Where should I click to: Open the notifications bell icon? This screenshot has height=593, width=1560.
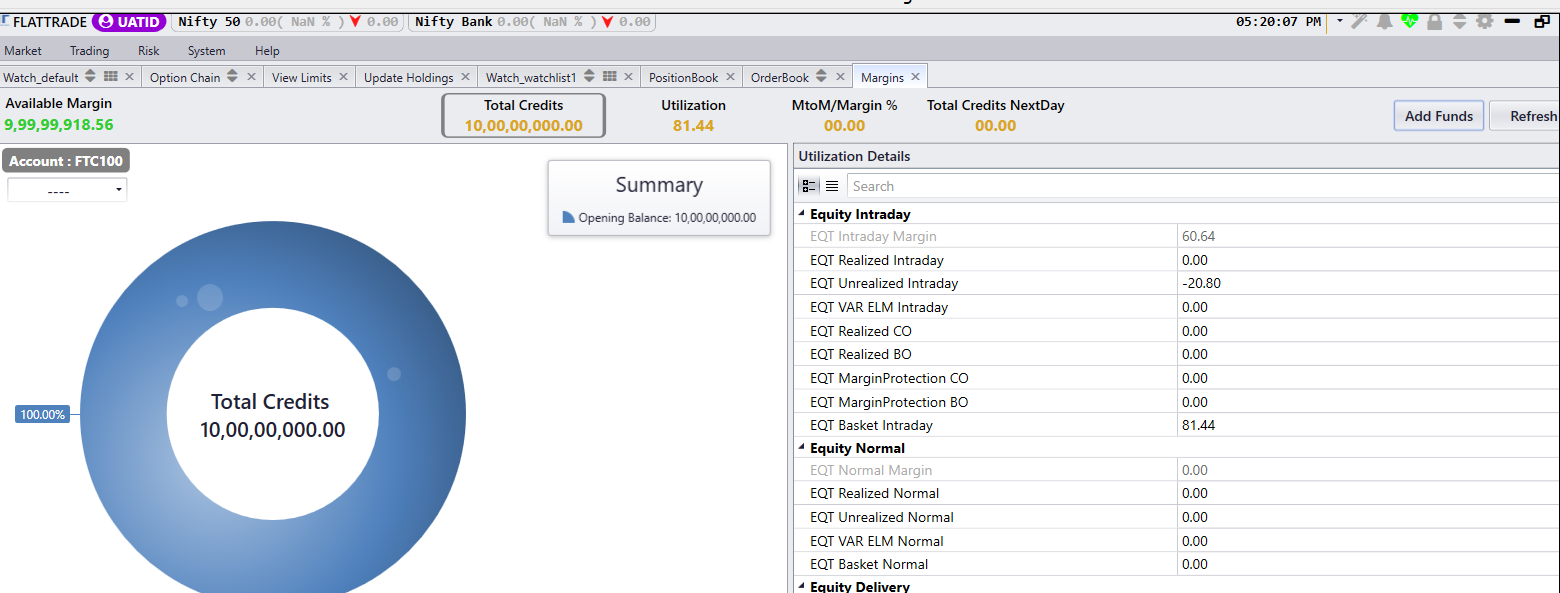(x=1385, y=21)
